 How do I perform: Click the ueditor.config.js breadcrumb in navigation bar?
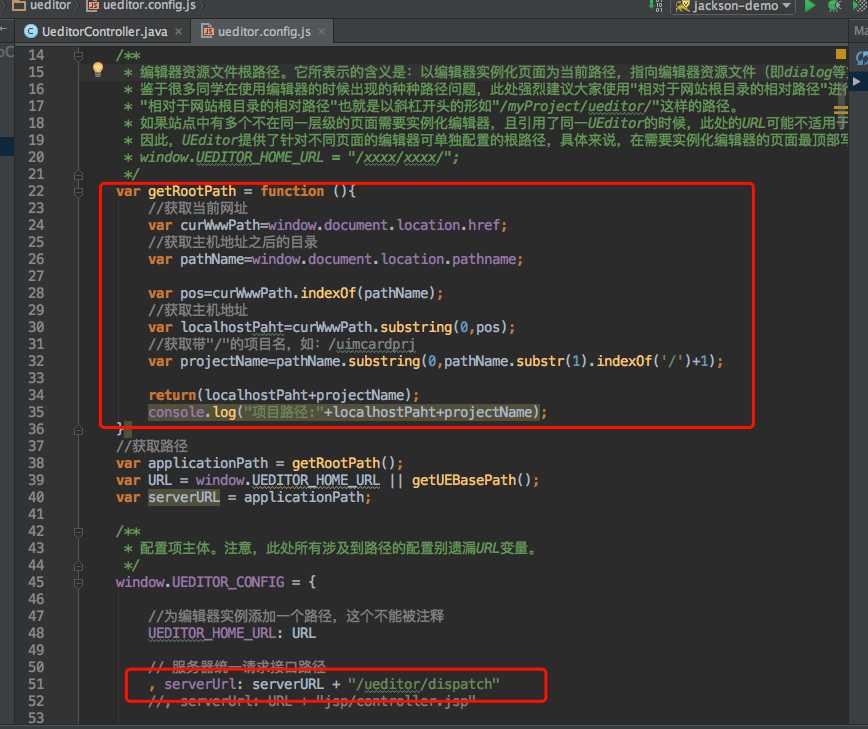point(142,6)
